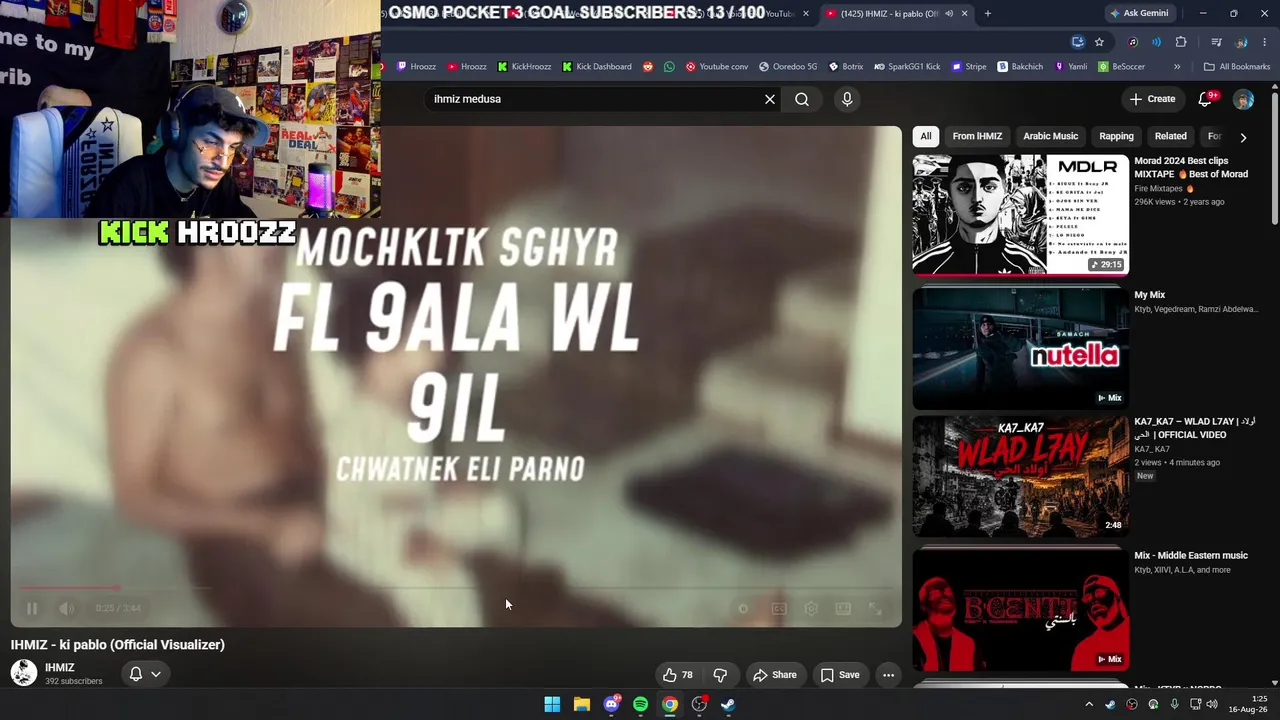The height and width of the screenshot is (720, 1280).
Task: Open the Botrix bookmark
Action: (x=846, y=67)
